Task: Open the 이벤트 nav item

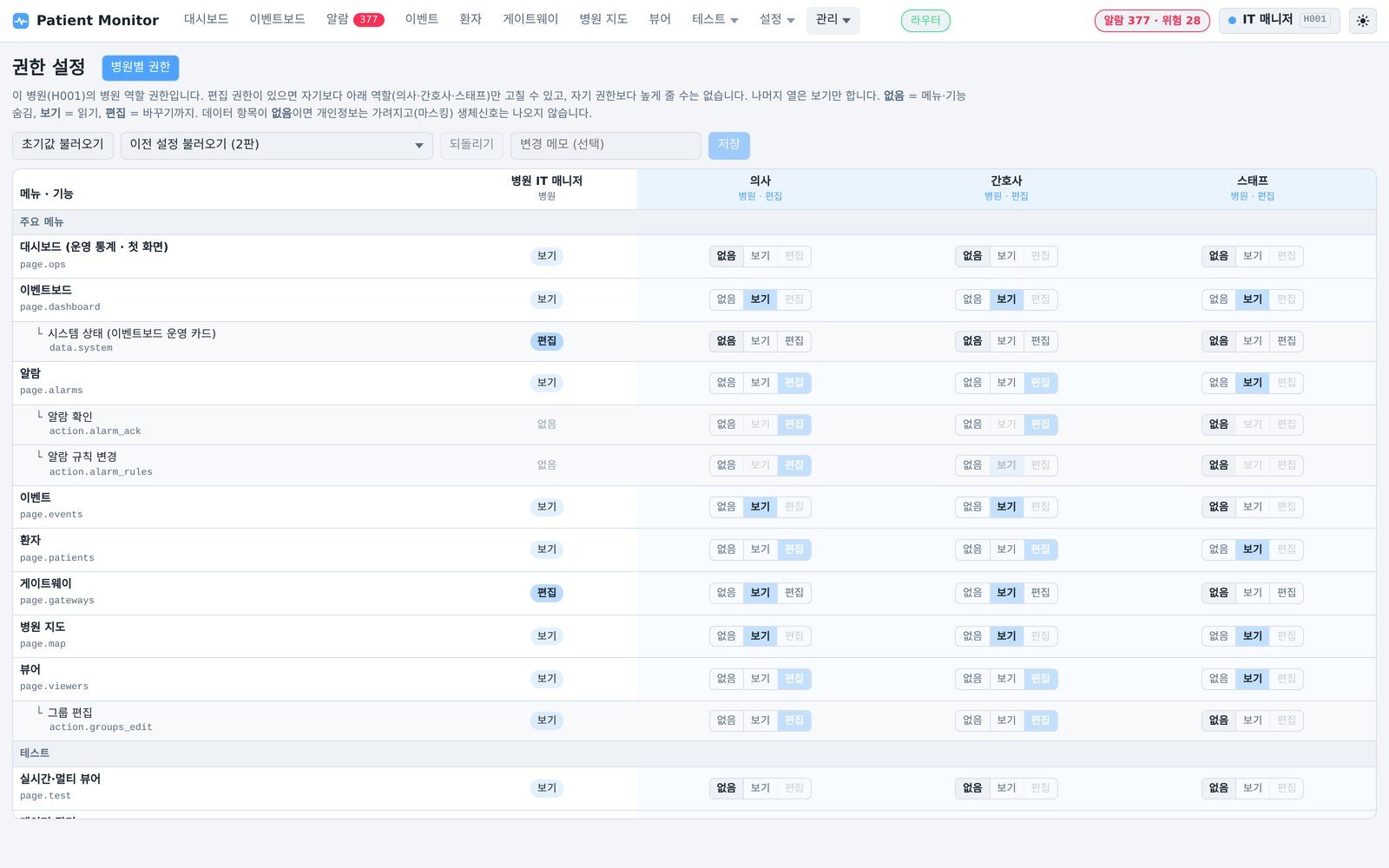Action: point(421,19)
